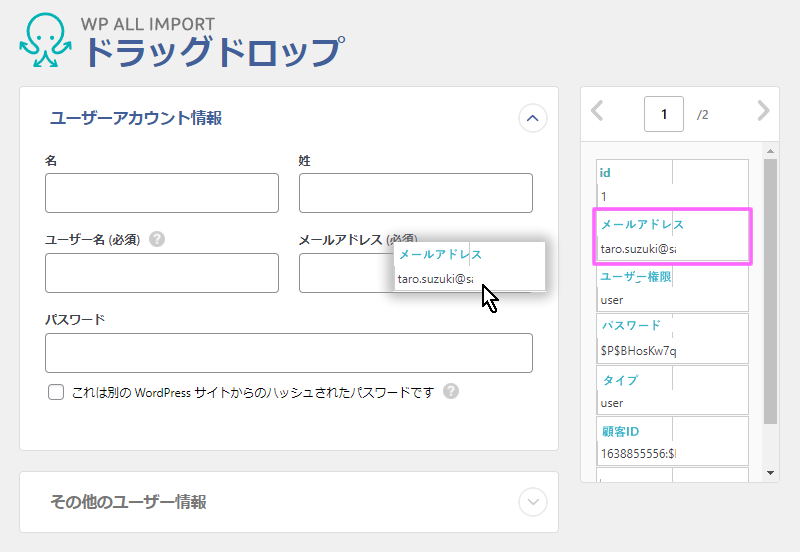Select the ユーザー権限 label in data panel
800x552 pixels.
coord(636,277)
